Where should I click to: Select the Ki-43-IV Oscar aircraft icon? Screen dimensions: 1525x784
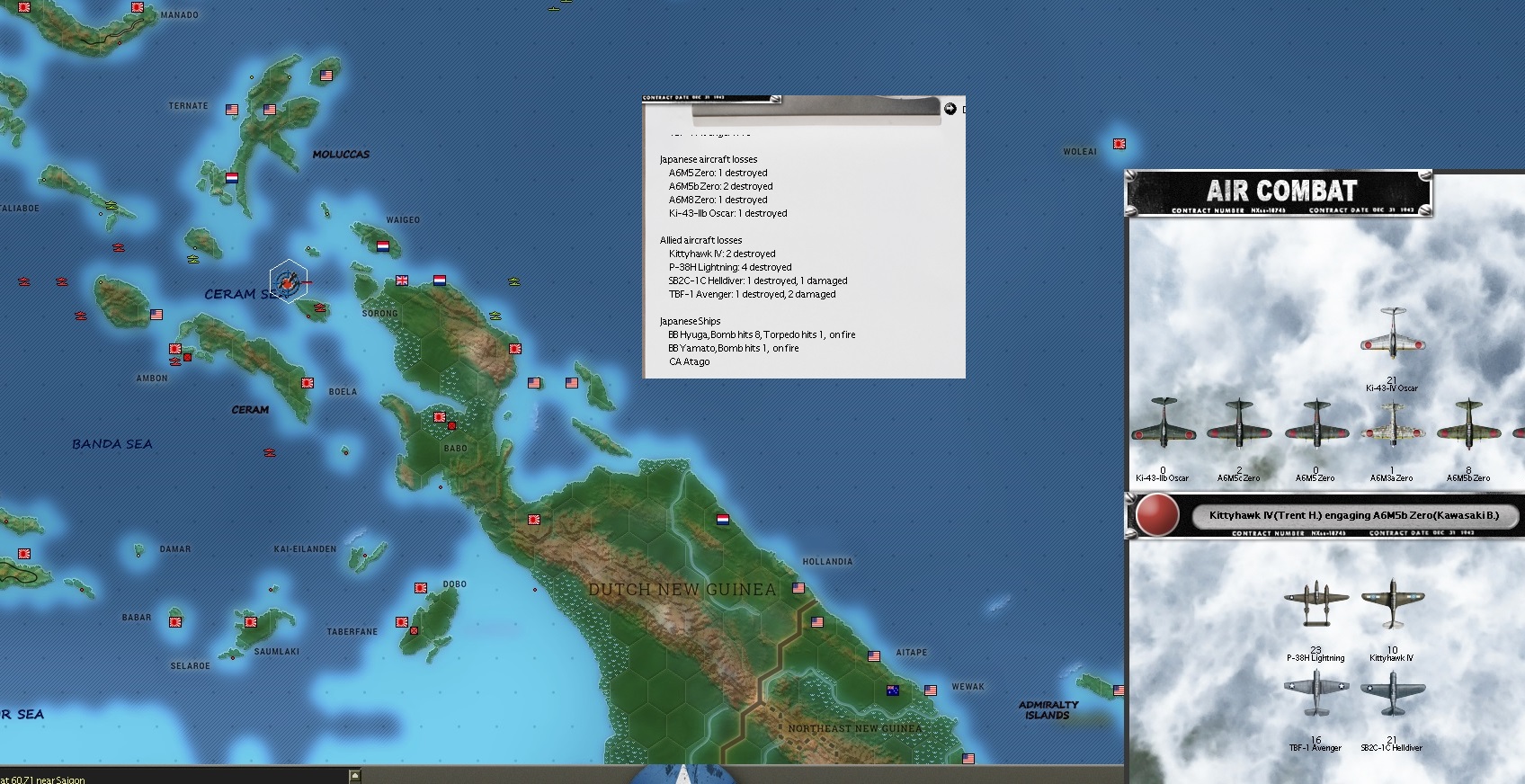click(1392, 334)
